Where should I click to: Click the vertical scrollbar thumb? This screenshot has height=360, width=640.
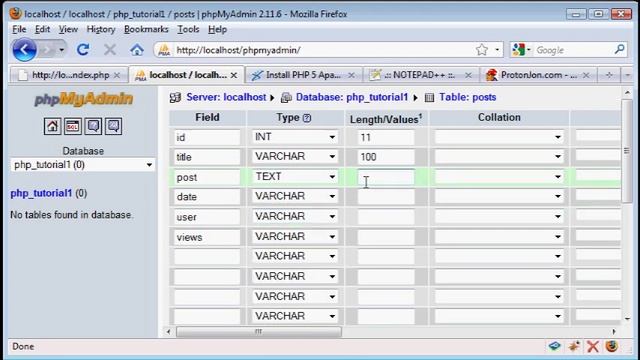pos(627,151)
